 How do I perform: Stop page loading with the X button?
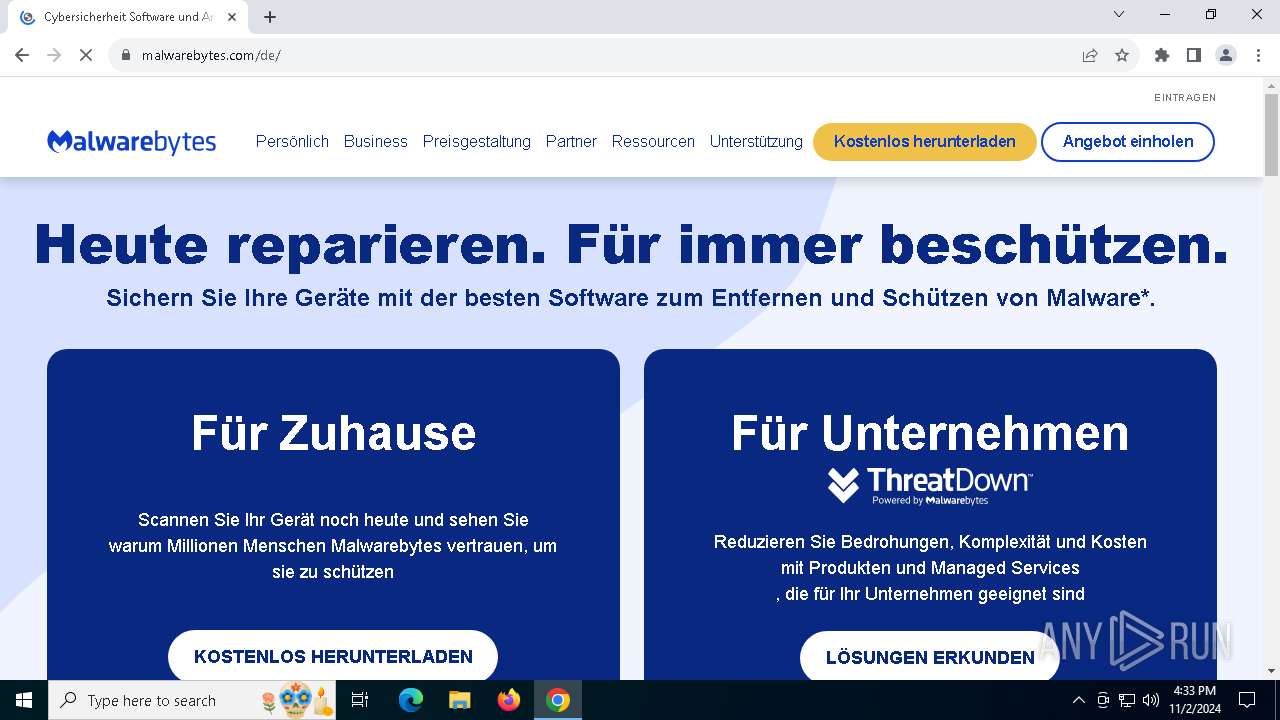[x=86, y=55]
